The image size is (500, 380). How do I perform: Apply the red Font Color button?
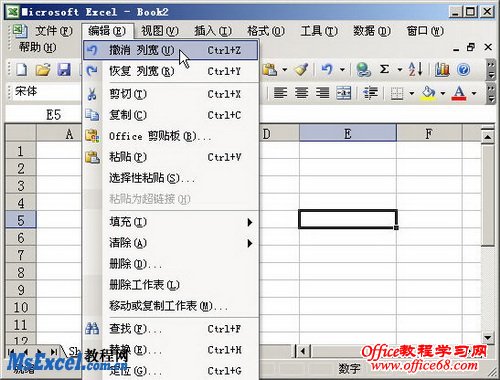[x=459, y=93]
